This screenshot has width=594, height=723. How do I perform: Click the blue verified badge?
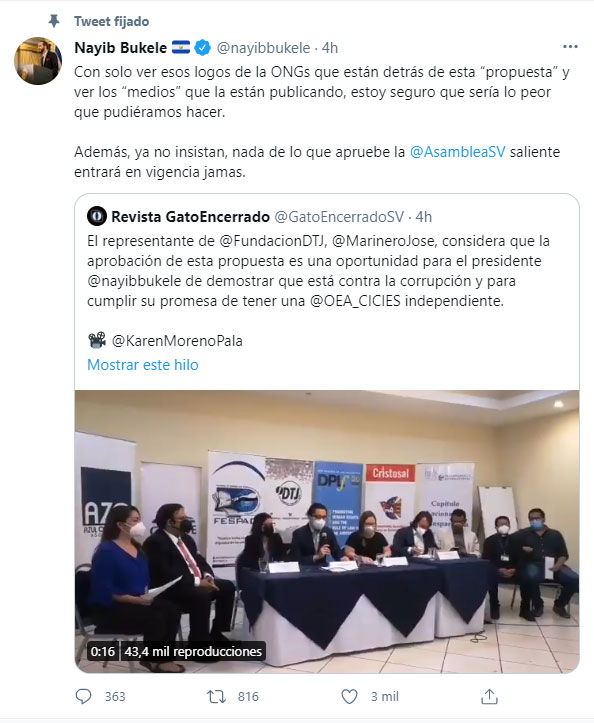pos(202,47)
